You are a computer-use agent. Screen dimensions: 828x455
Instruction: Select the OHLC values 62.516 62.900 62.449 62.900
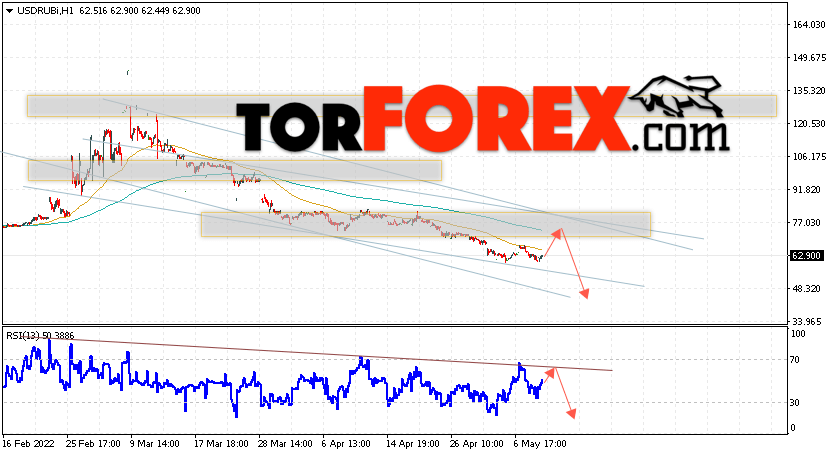140,11
